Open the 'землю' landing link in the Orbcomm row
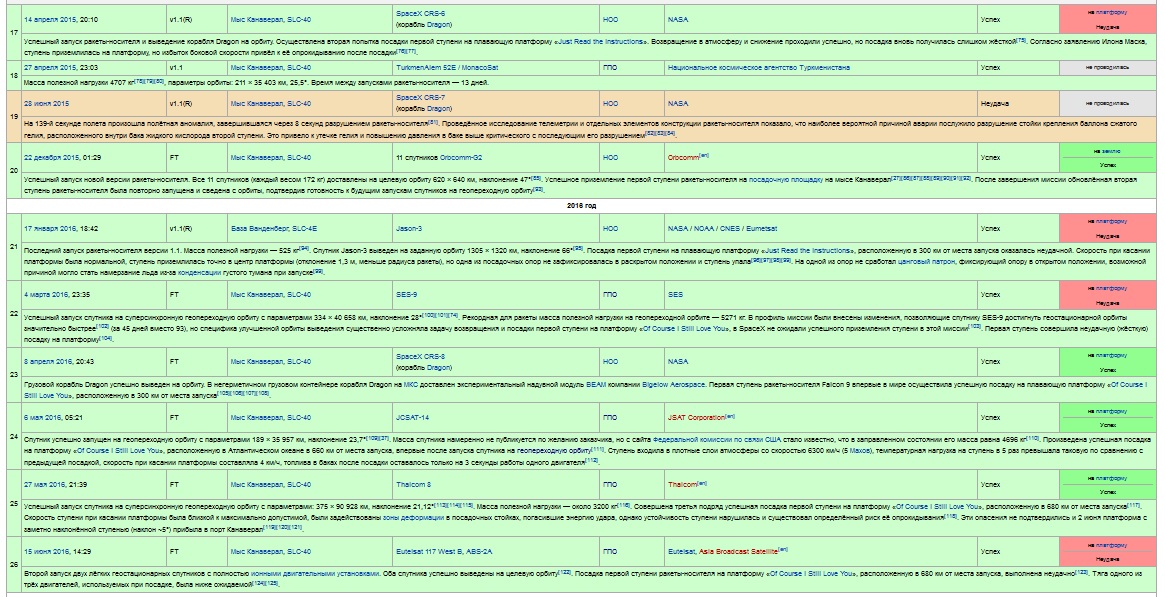 1112,151
